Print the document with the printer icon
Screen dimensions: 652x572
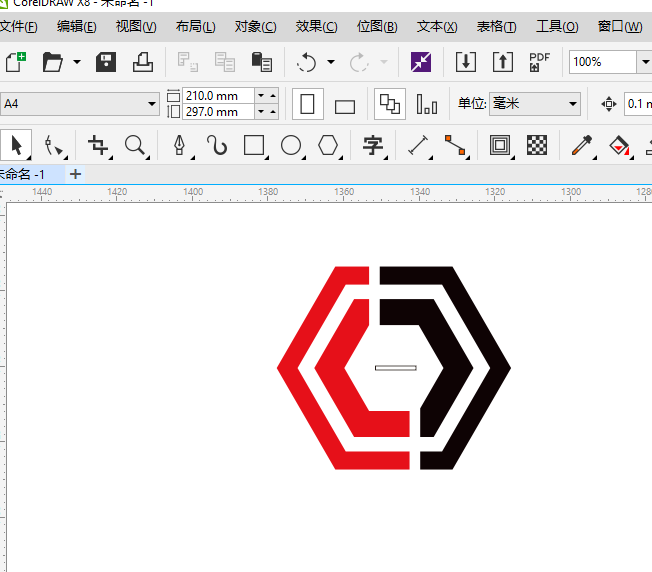pos(143,62)
